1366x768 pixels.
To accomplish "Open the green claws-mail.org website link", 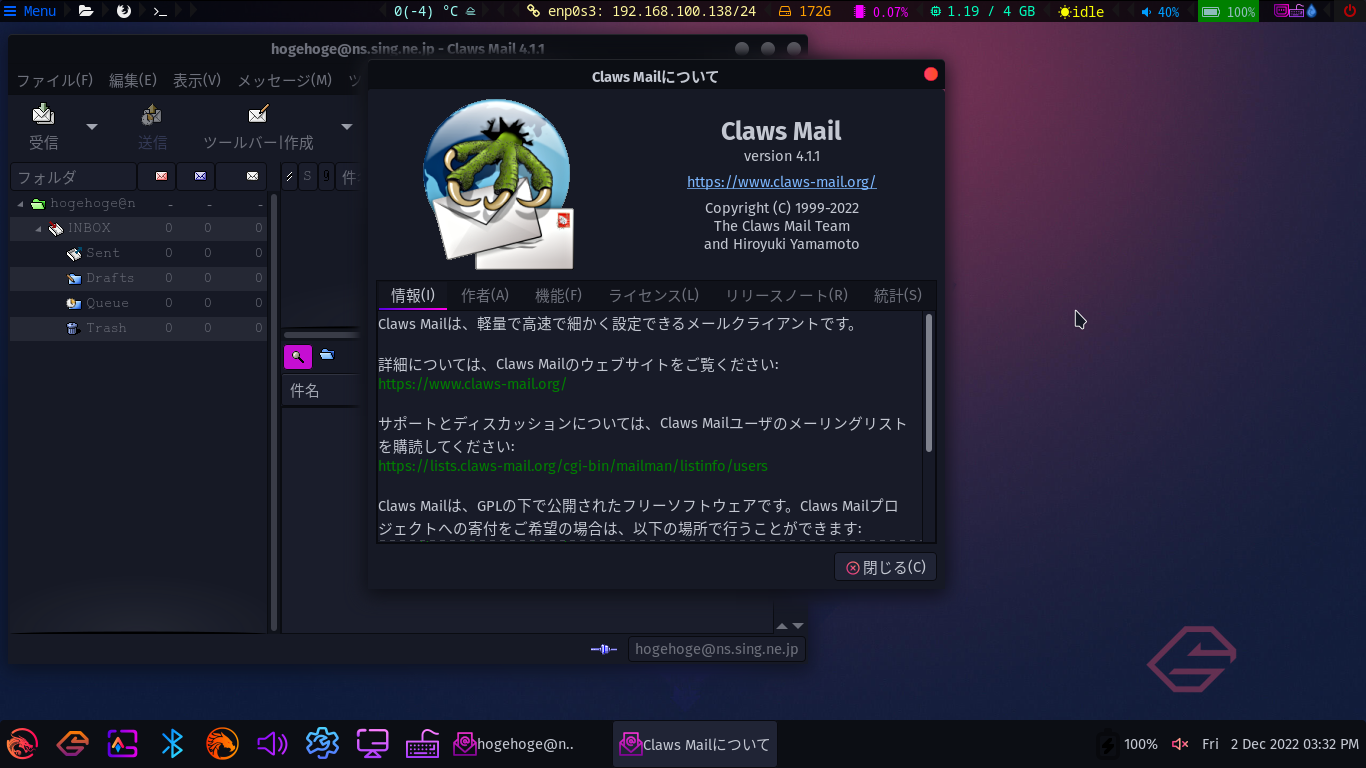I will [x=472, y=384].
